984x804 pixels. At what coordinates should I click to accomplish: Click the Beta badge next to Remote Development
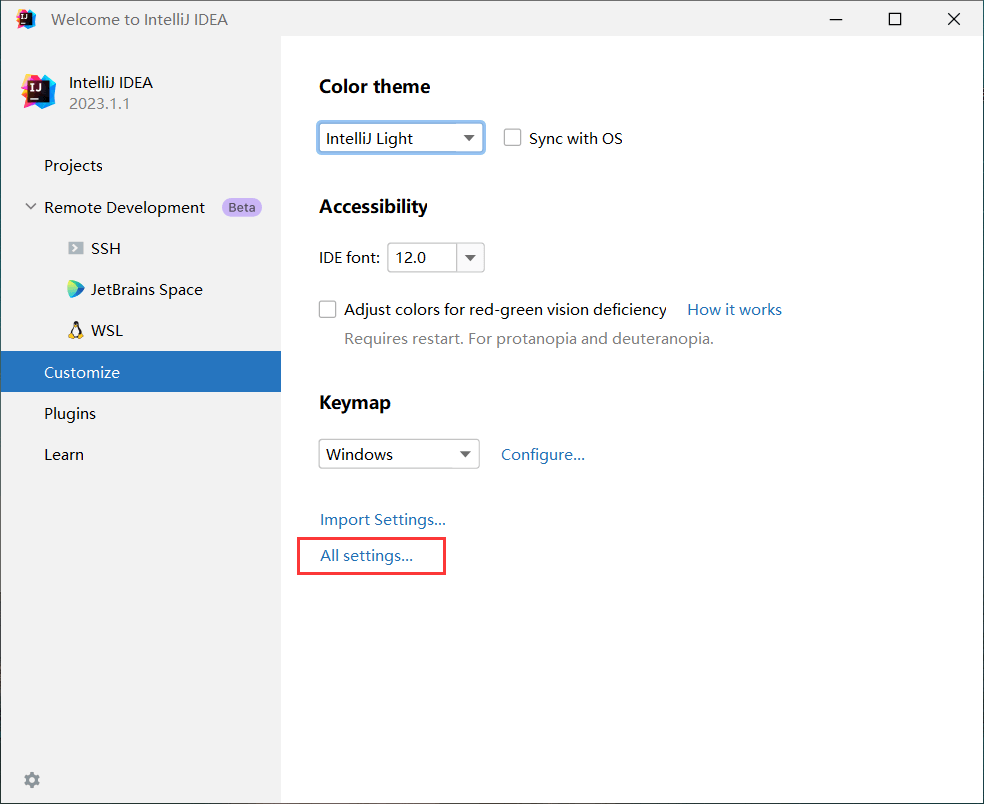241,207
